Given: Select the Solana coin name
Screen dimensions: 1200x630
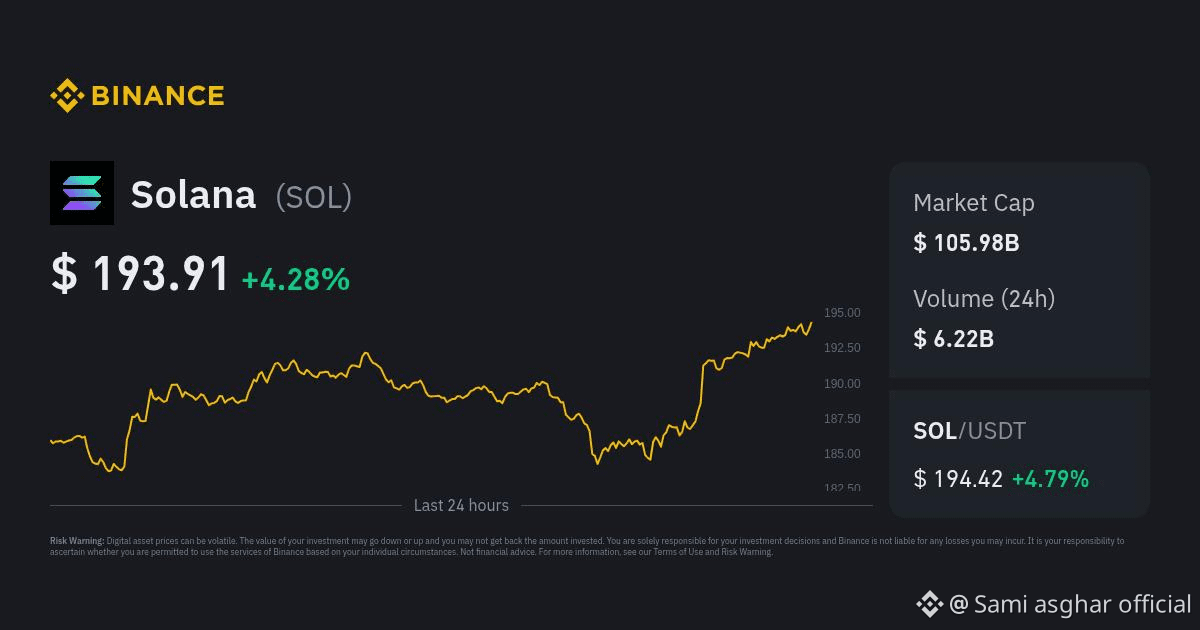Looking at the screenshot, I should point(193,195).
